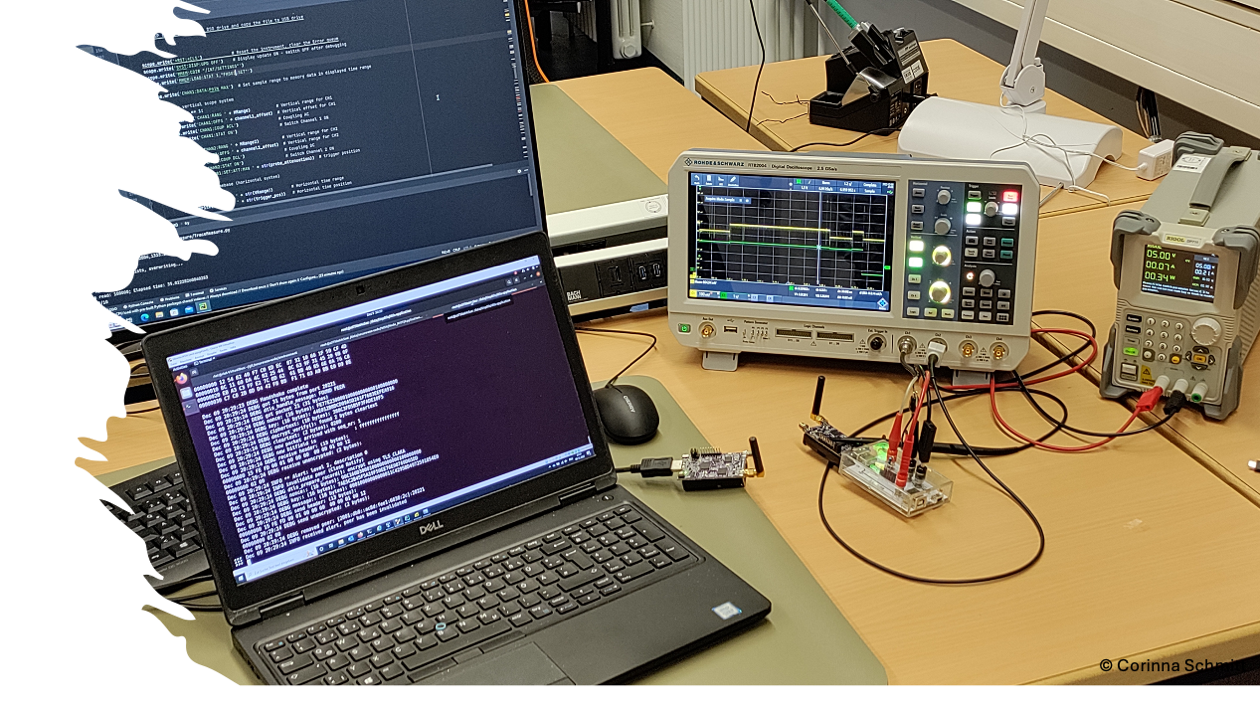Push the apps grid button on the oscilloscope keypad

point(1002,317)
